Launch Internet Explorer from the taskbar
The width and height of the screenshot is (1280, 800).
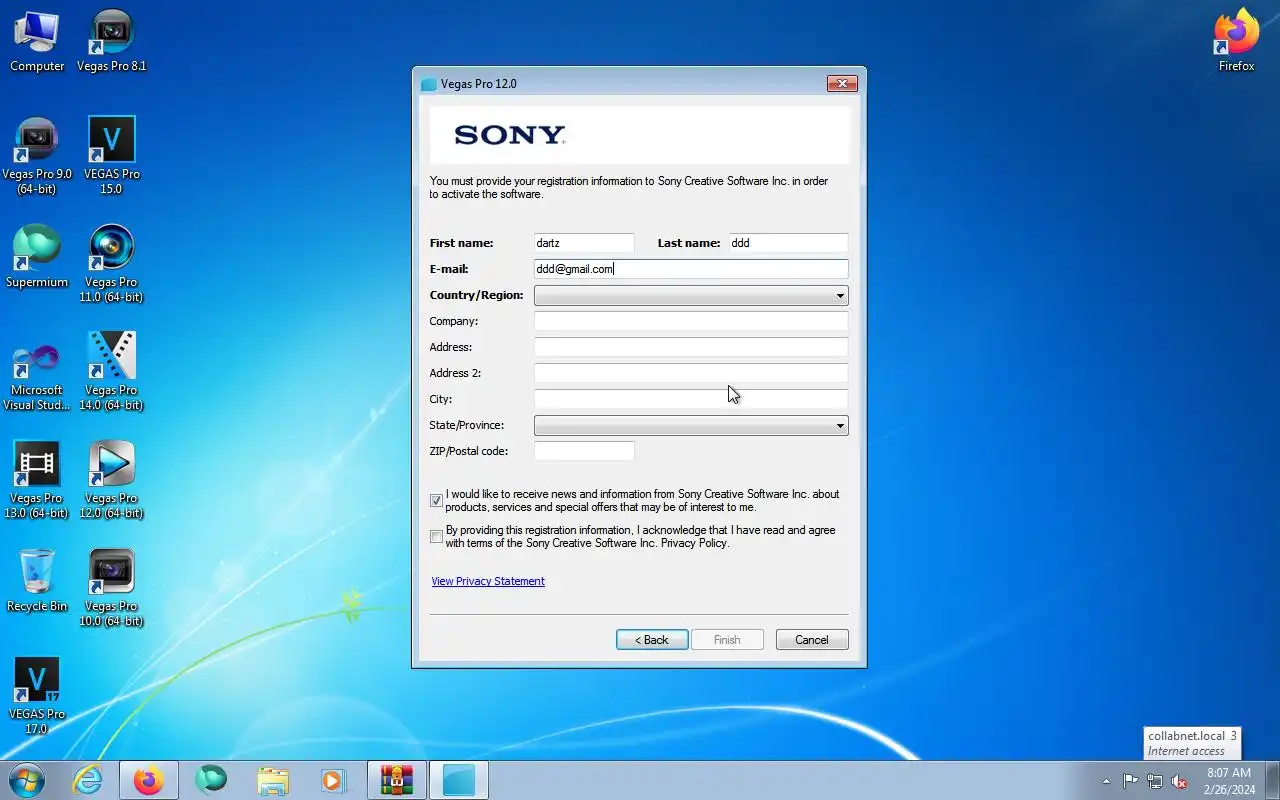tap(88, 780)
